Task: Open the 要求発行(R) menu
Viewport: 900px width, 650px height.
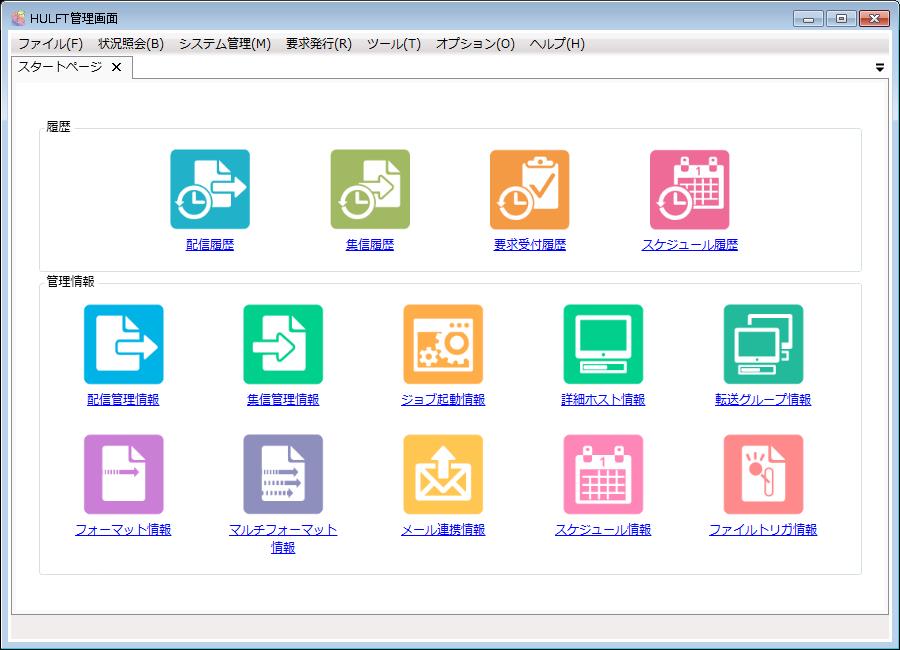Action: (x=319, y=44)
